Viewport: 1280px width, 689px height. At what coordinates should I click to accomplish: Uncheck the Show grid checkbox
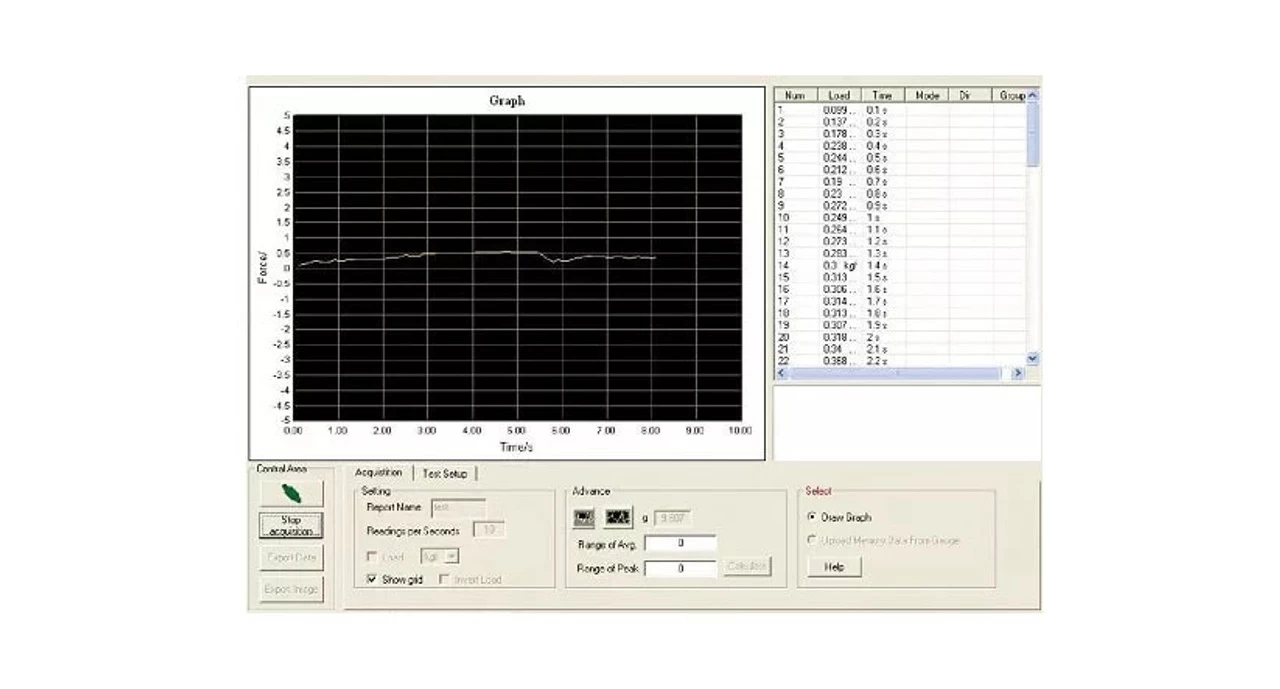click(x=373, y=580)
